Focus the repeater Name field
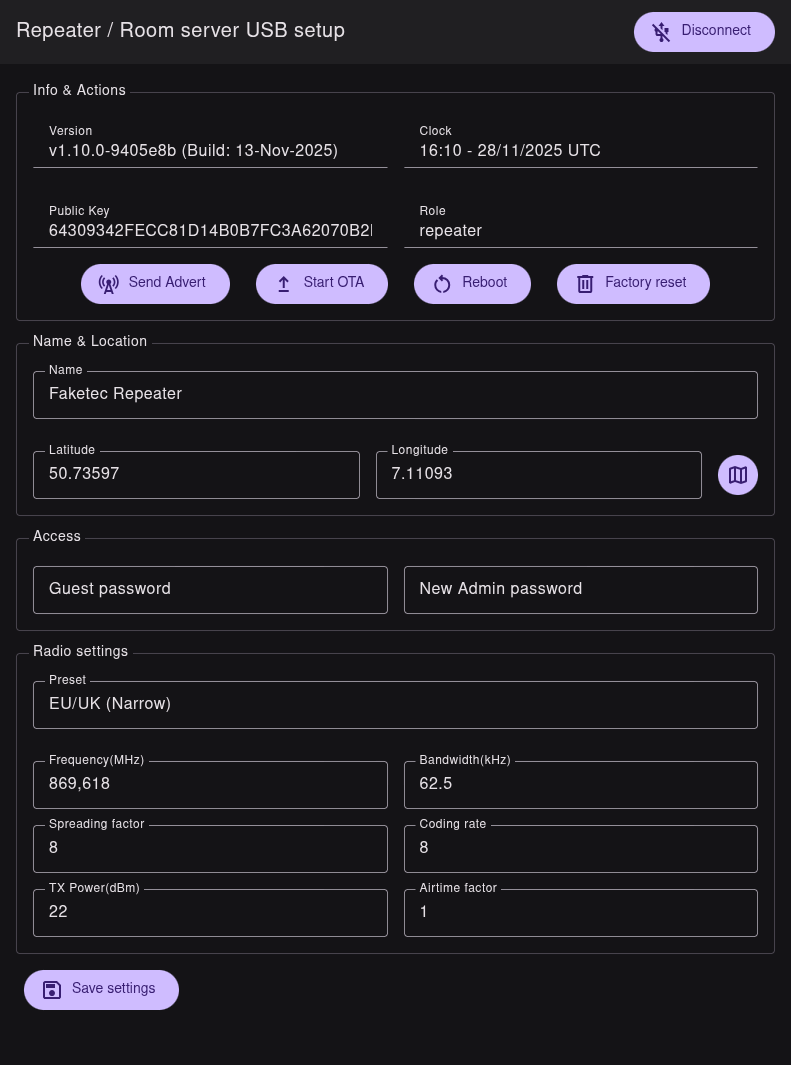Viewport: 791px width, 1065px height. pos(395,394)
